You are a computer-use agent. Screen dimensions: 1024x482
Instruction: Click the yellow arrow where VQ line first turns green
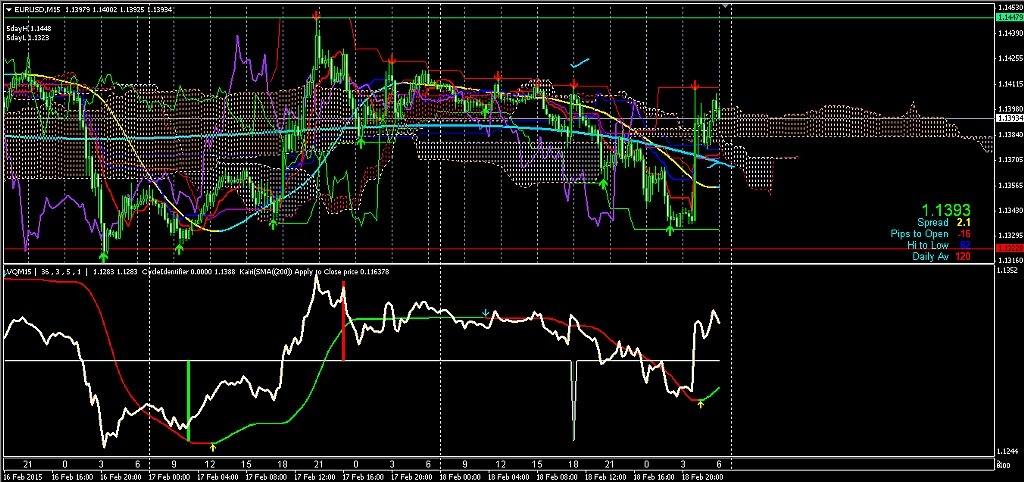click(x=212, y=447)
